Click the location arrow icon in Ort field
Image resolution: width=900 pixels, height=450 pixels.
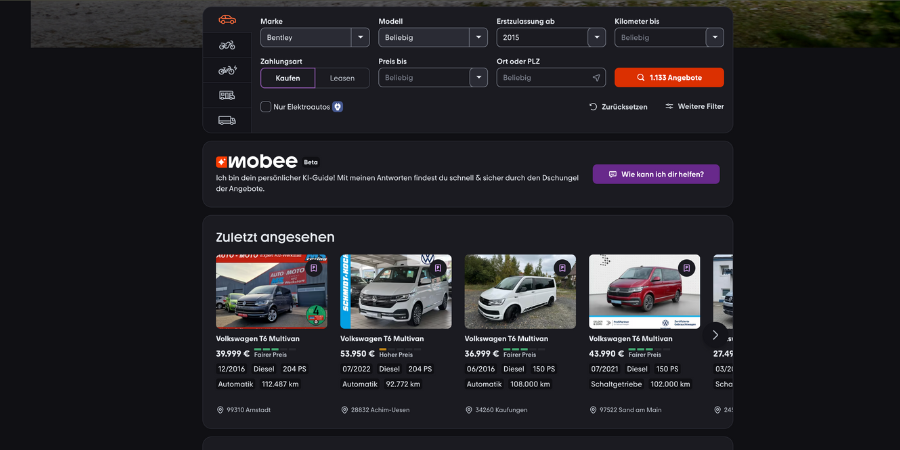coord(596,77)
